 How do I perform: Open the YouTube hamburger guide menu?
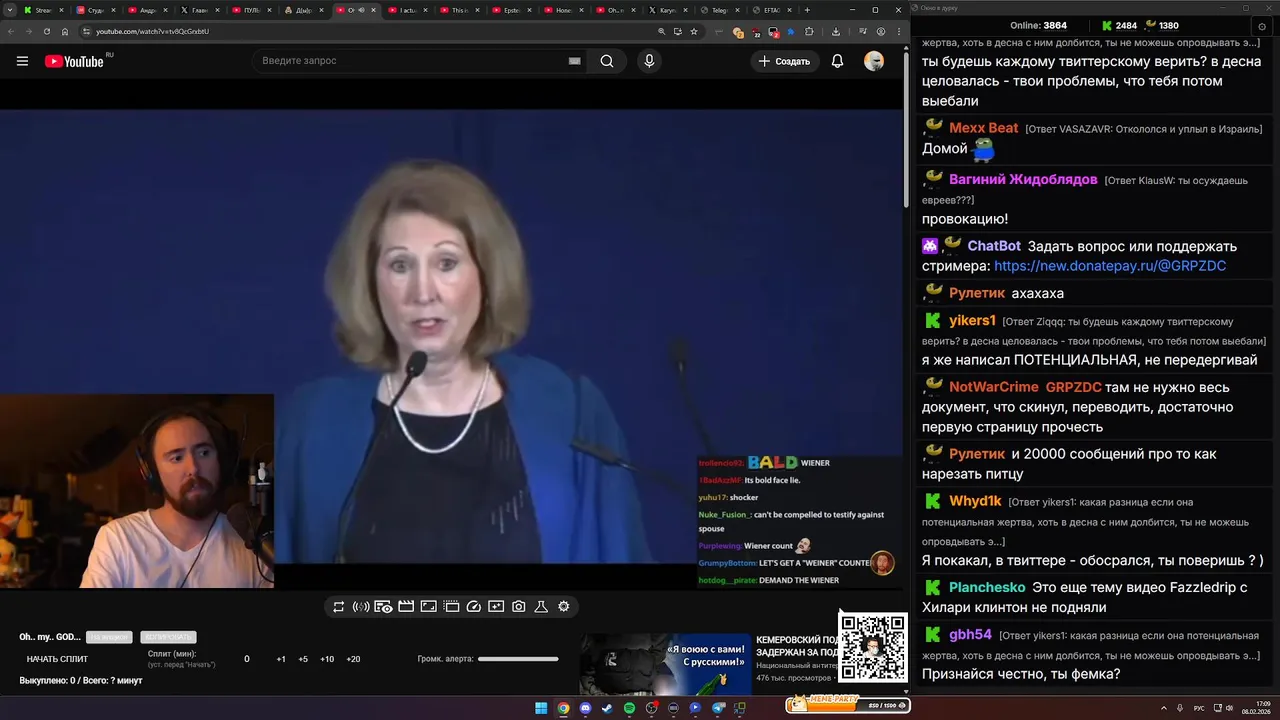pos(22,61)
